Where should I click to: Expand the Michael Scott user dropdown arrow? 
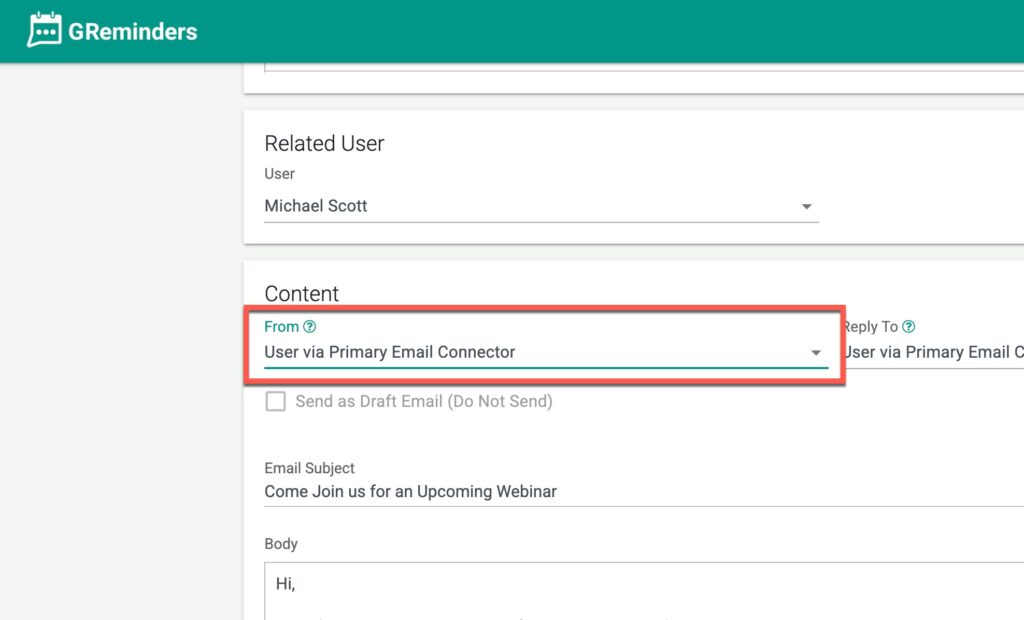tap(806, 207)
